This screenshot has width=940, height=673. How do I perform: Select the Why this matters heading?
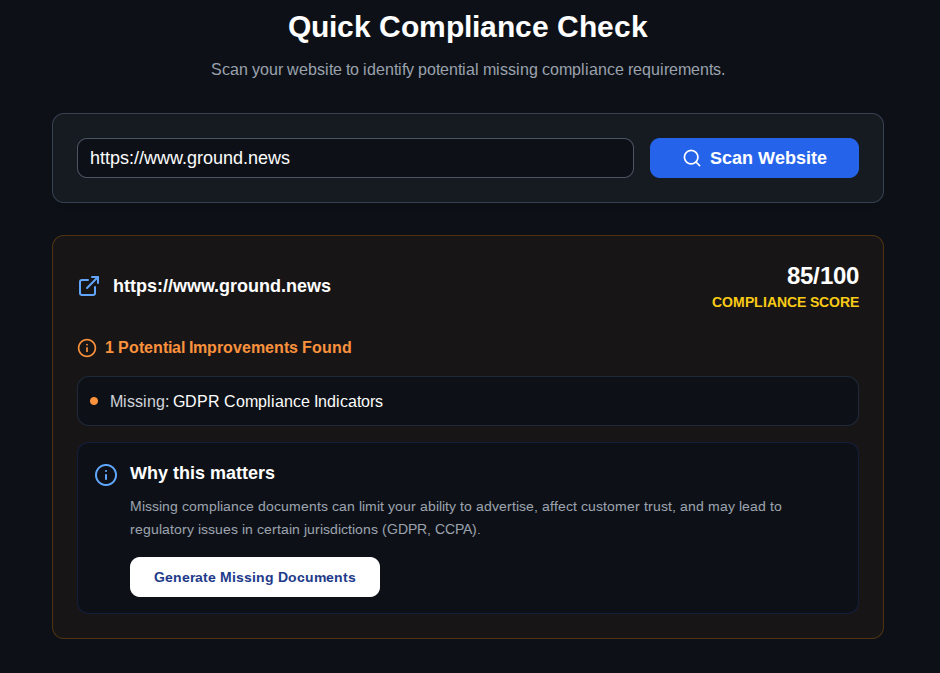[x=202, y=473]
